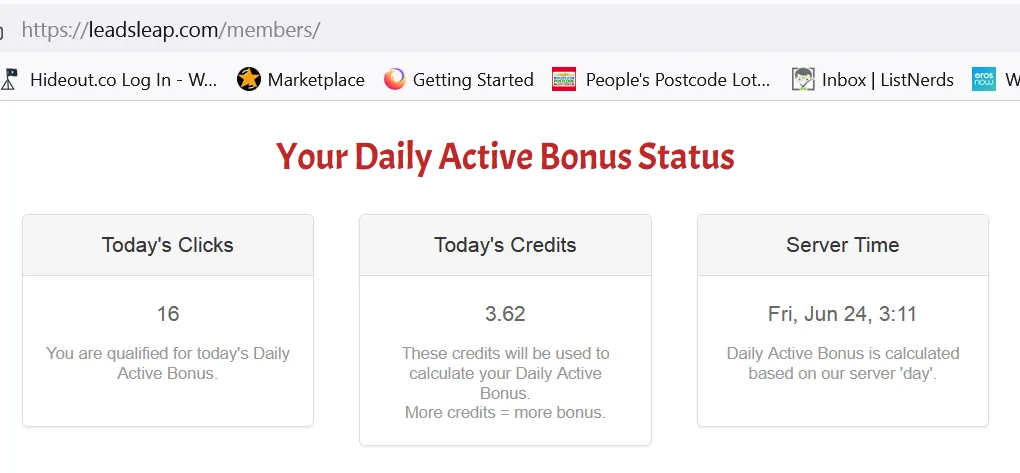Click the server time Fri, Jun 24, 3:11

[x=842, y=314]
